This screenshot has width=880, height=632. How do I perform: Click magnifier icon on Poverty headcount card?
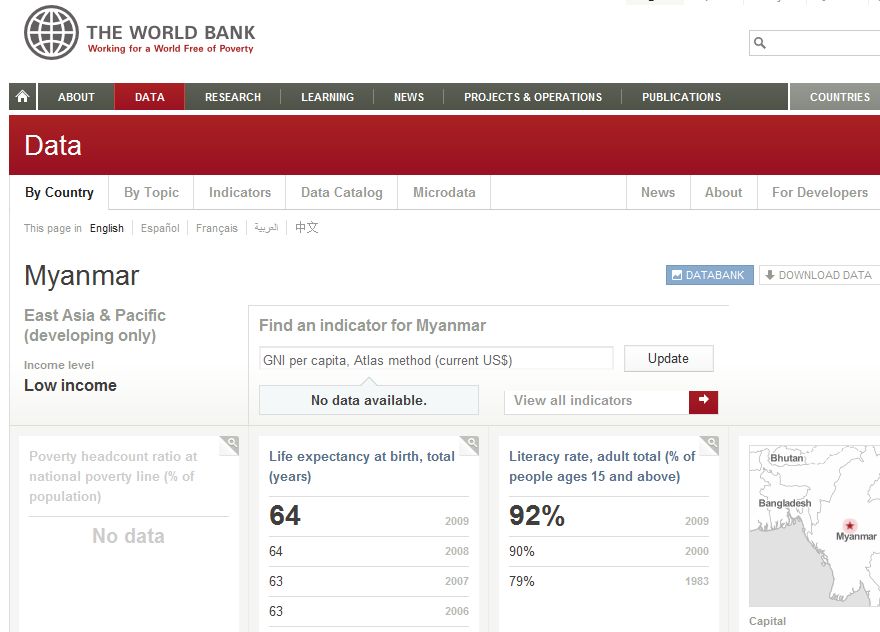tap(230, 444)
